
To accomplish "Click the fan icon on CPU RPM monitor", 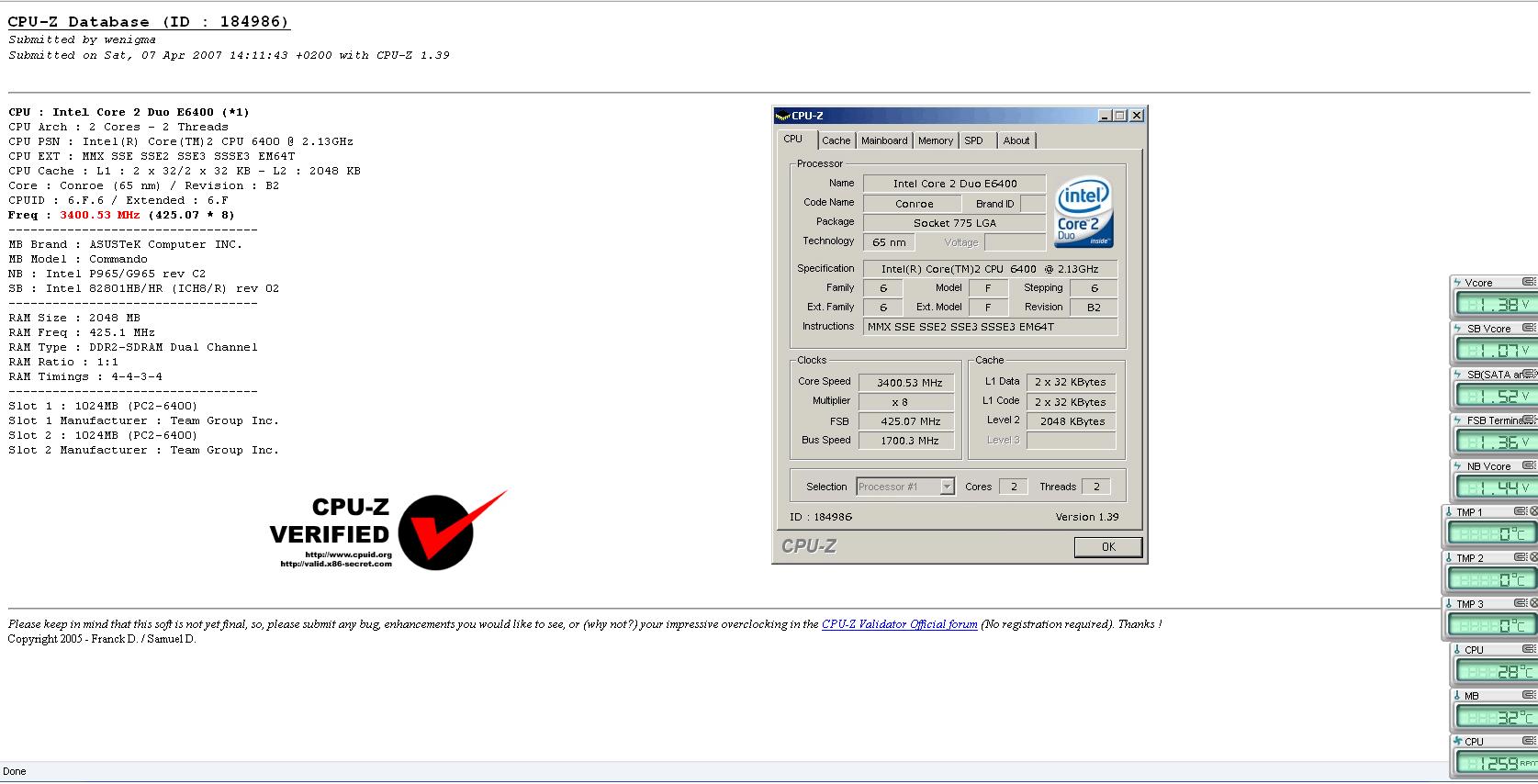I will (x=1457, y=741).
